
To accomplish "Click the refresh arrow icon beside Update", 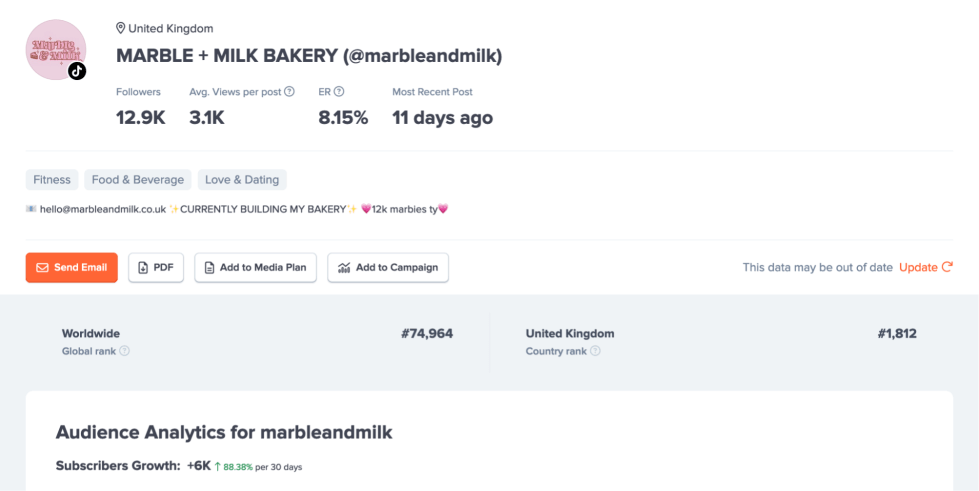I will [947, 267].
